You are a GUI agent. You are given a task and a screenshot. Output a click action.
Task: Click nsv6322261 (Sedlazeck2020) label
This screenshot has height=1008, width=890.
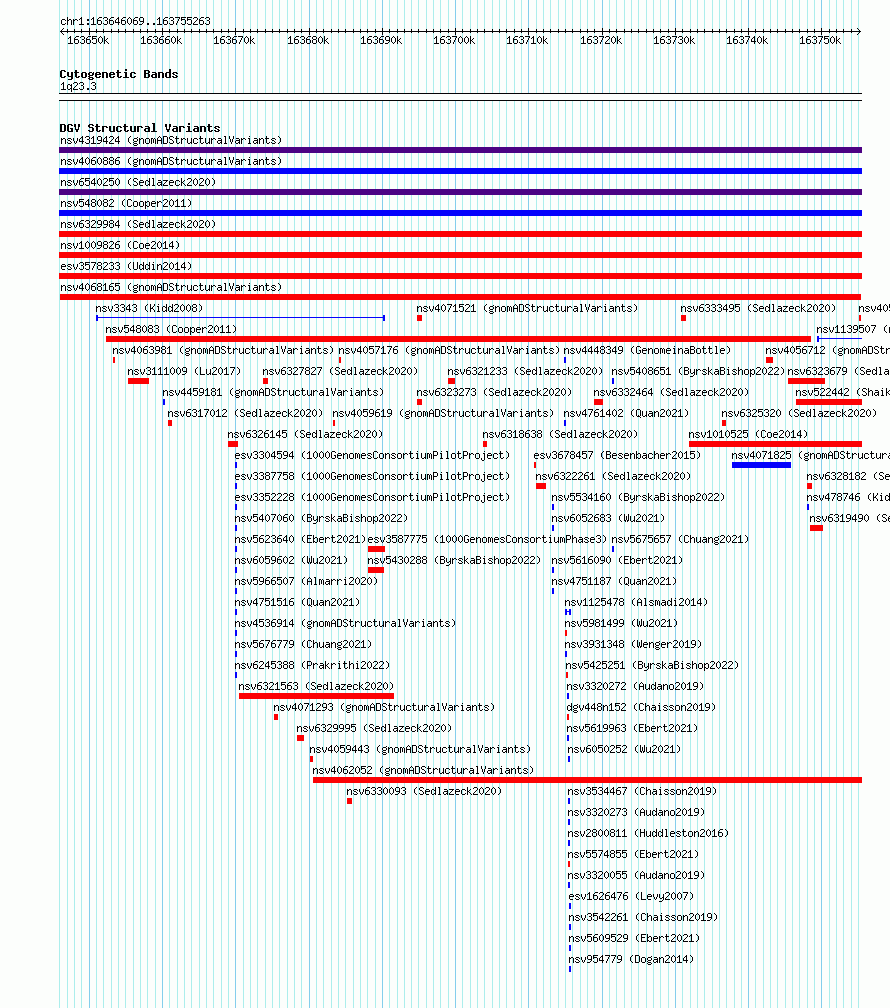tap(613, 476)
